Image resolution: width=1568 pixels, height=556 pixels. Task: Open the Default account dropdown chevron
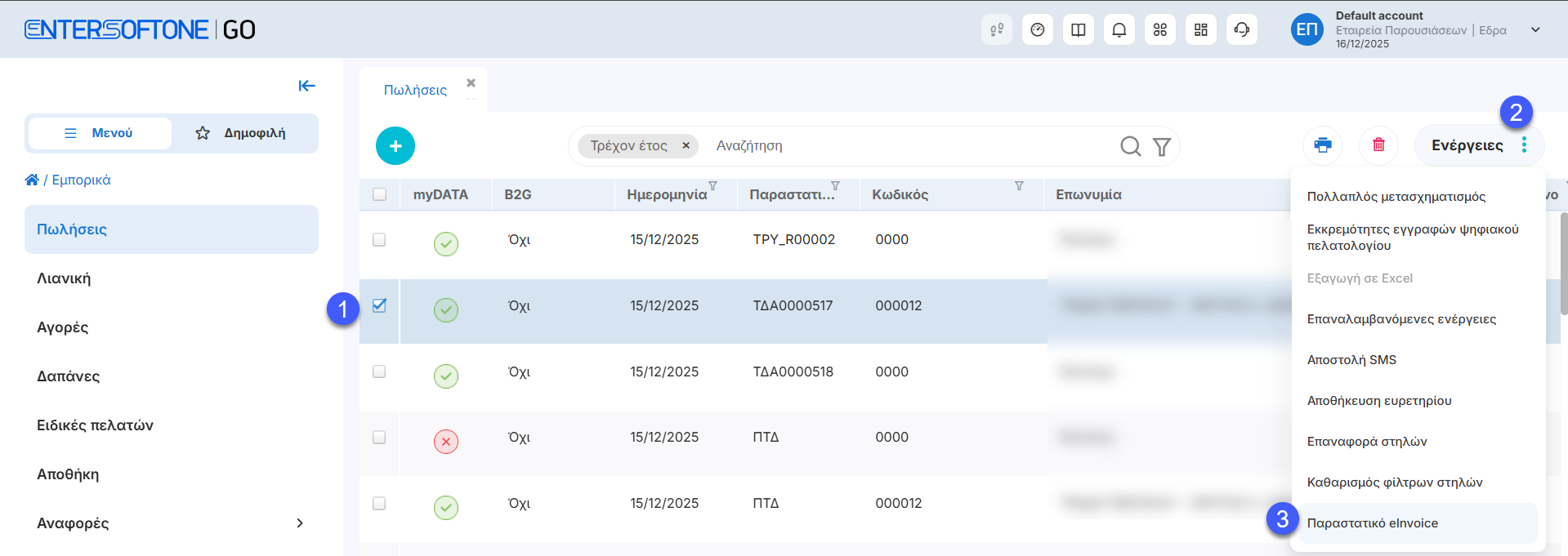pos(1534,30)
